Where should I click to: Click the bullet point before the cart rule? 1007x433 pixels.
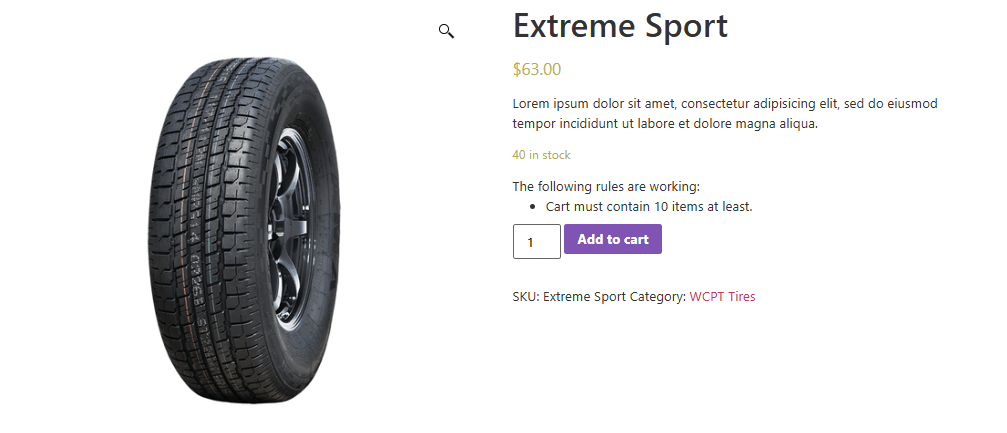533,207
